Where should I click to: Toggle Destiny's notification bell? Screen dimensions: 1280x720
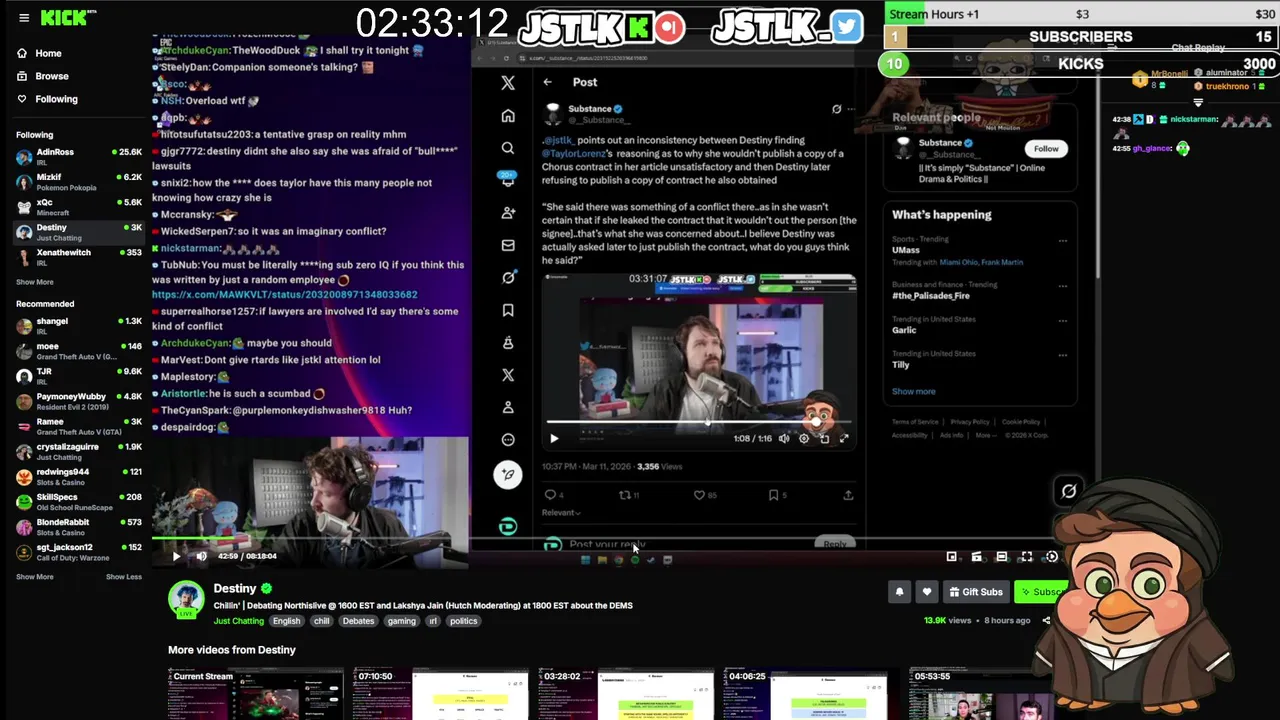click(899, 592)
